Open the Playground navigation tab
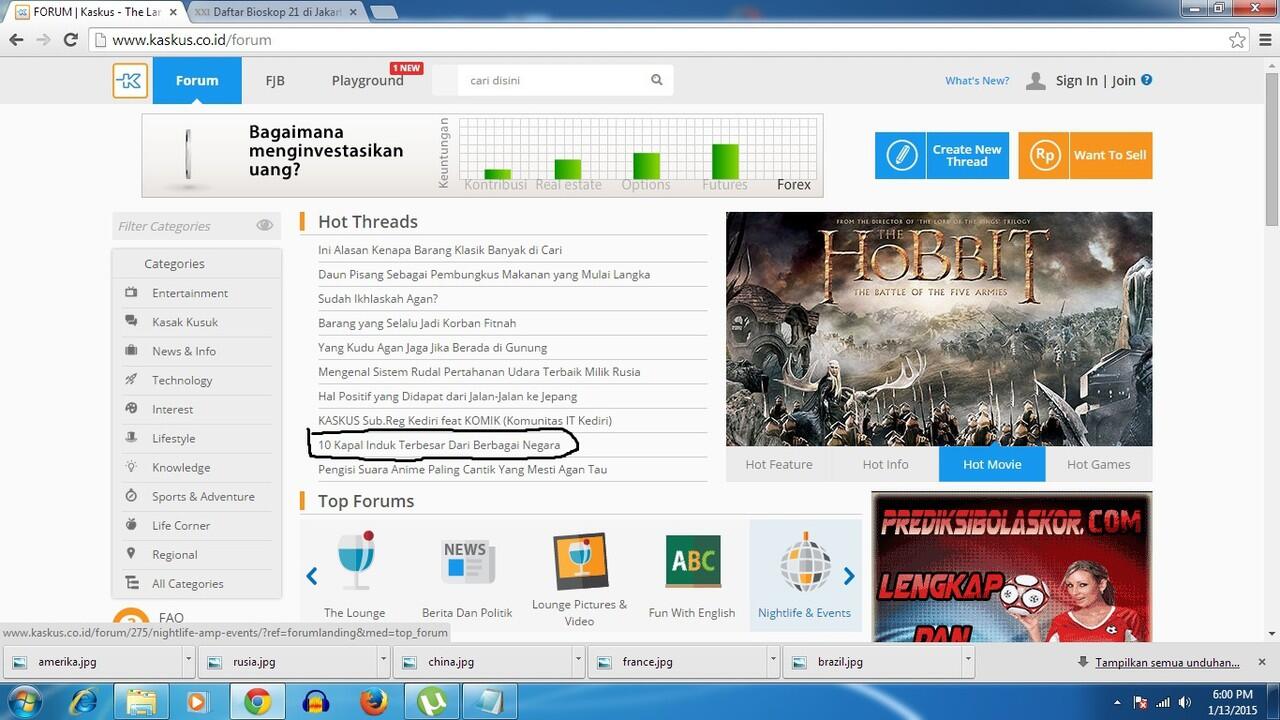 (368, 80)
